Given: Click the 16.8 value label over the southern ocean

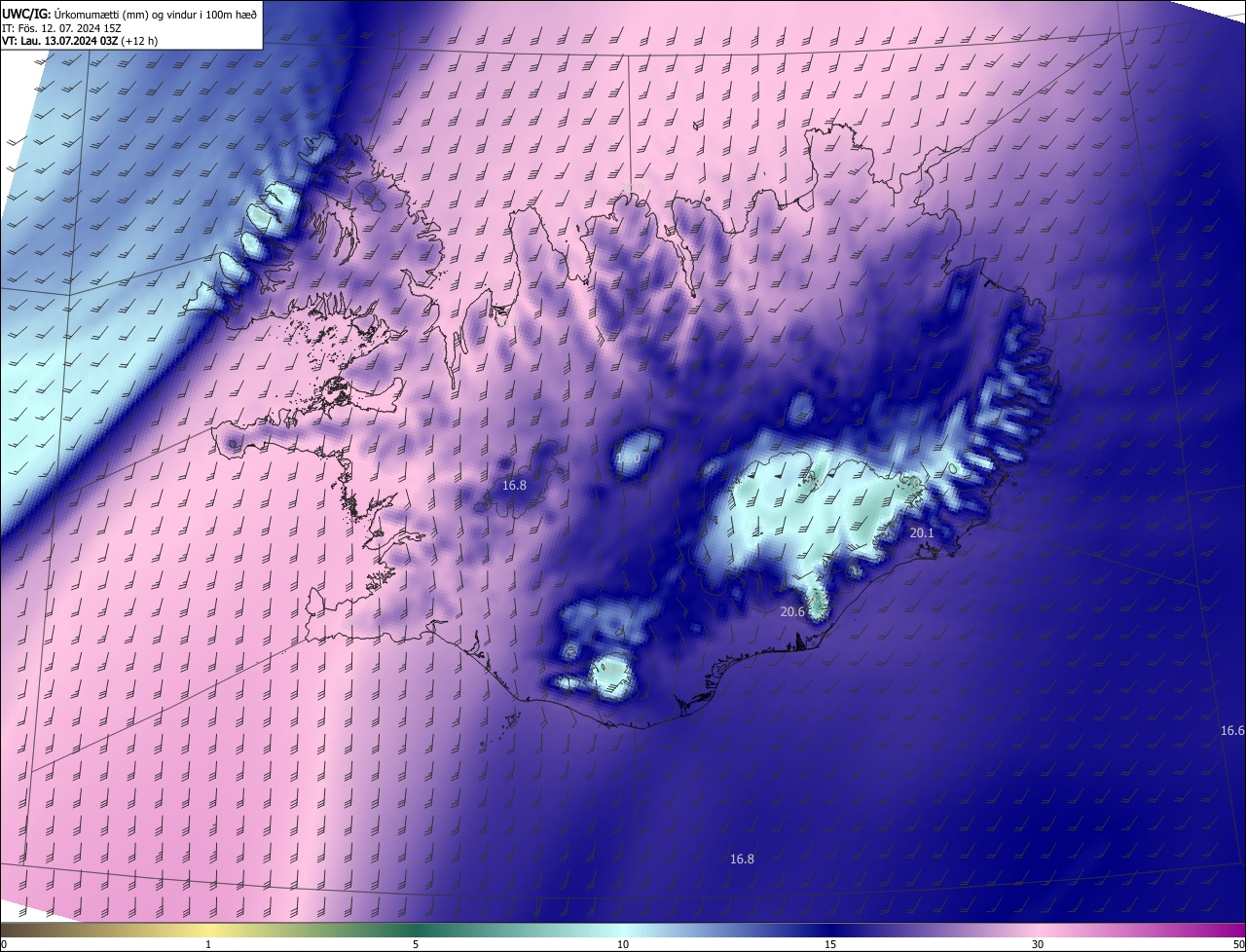Looking at the screenshot, I should pos(742,859).
